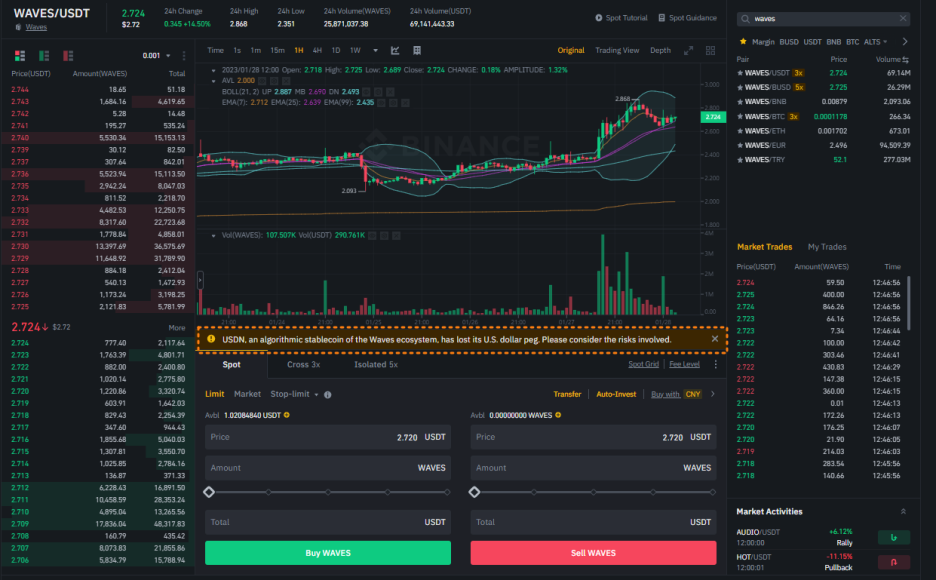The height and width of the screenshot is (580, 936).
Task: Click the sell Amount input field
Action: 593,468
